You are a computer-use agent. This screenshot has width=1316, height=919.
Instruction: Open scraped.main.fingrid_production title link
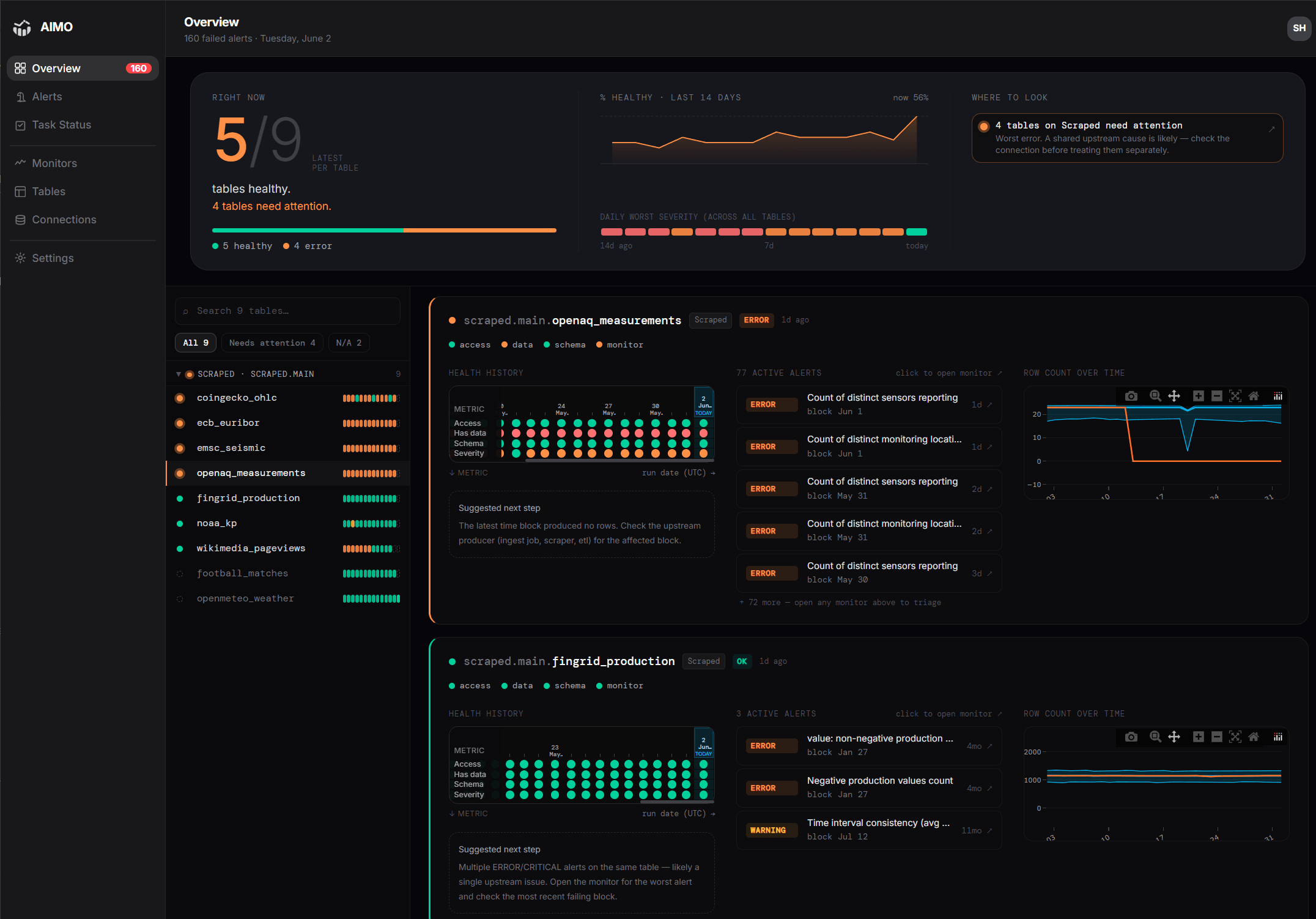click(569, 661)
